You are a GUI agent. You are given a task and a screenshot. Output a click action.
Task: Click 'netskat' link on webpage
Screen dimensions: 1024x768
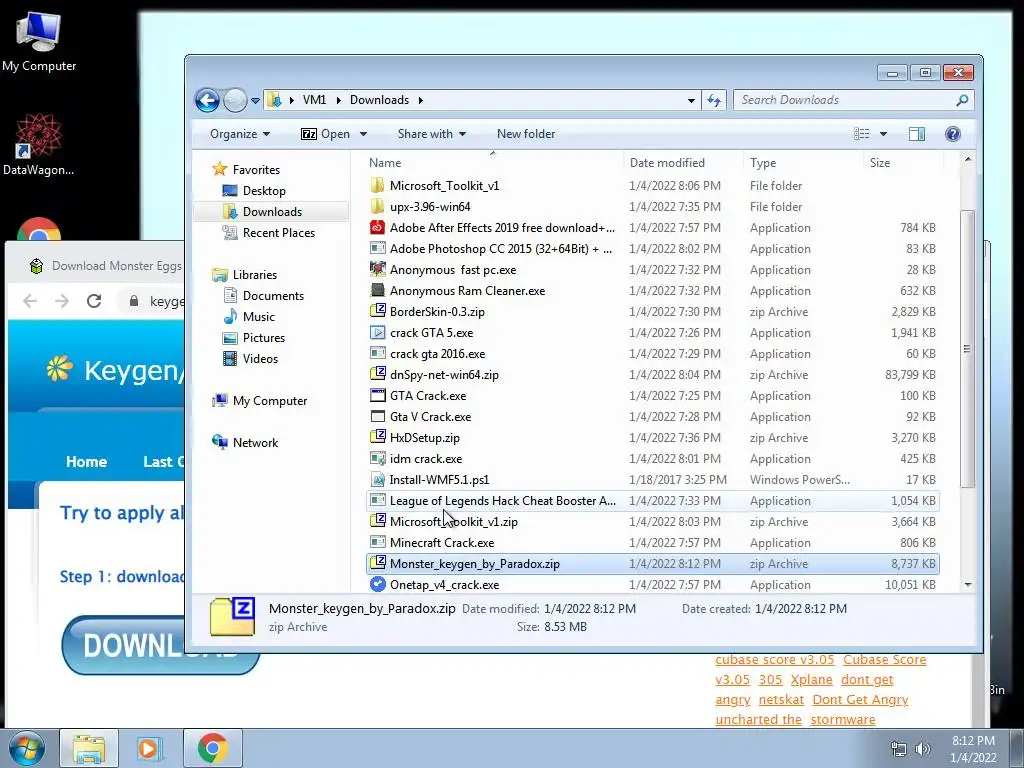coord(781,699)
